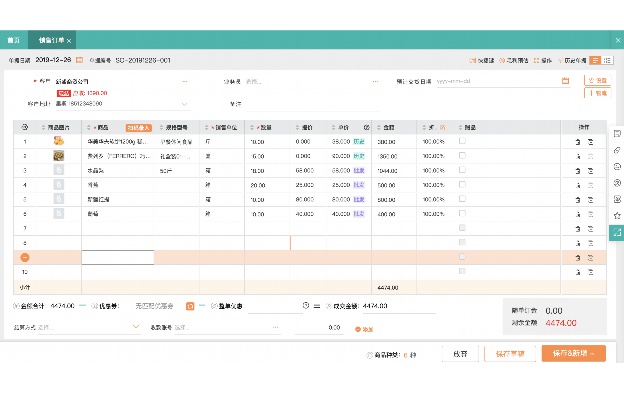Tick the gift checkbox in row 2
Image resolution: width=624 pixels, height=393 pixels.
coord(462,156)
